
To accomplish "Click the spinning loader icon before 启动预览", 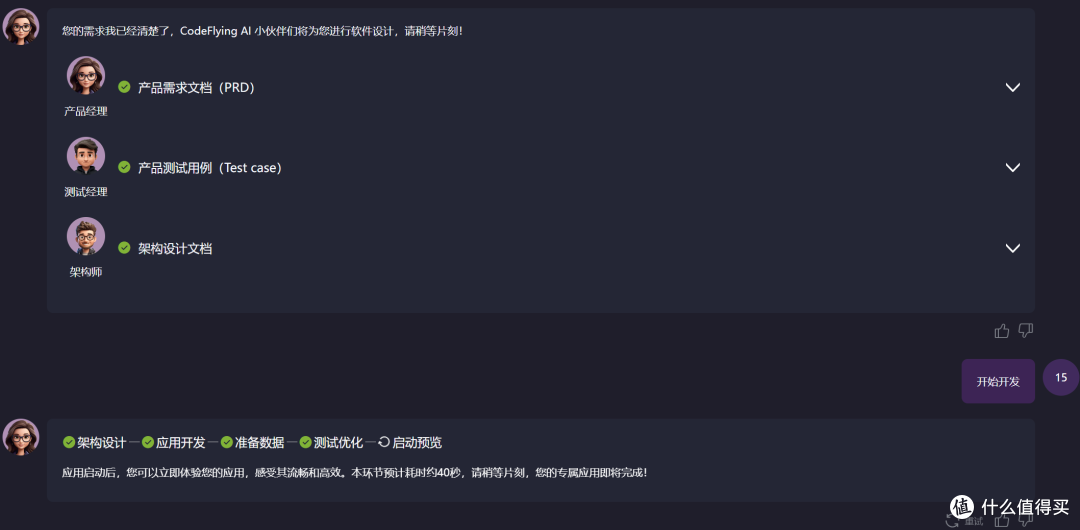I will (384, 442).
